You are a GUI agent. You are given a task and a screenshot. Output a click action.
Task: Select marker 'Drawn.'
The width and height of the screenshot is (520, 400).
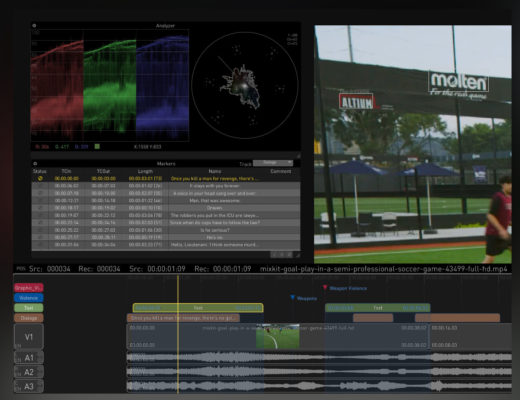[x=166, y=208]
